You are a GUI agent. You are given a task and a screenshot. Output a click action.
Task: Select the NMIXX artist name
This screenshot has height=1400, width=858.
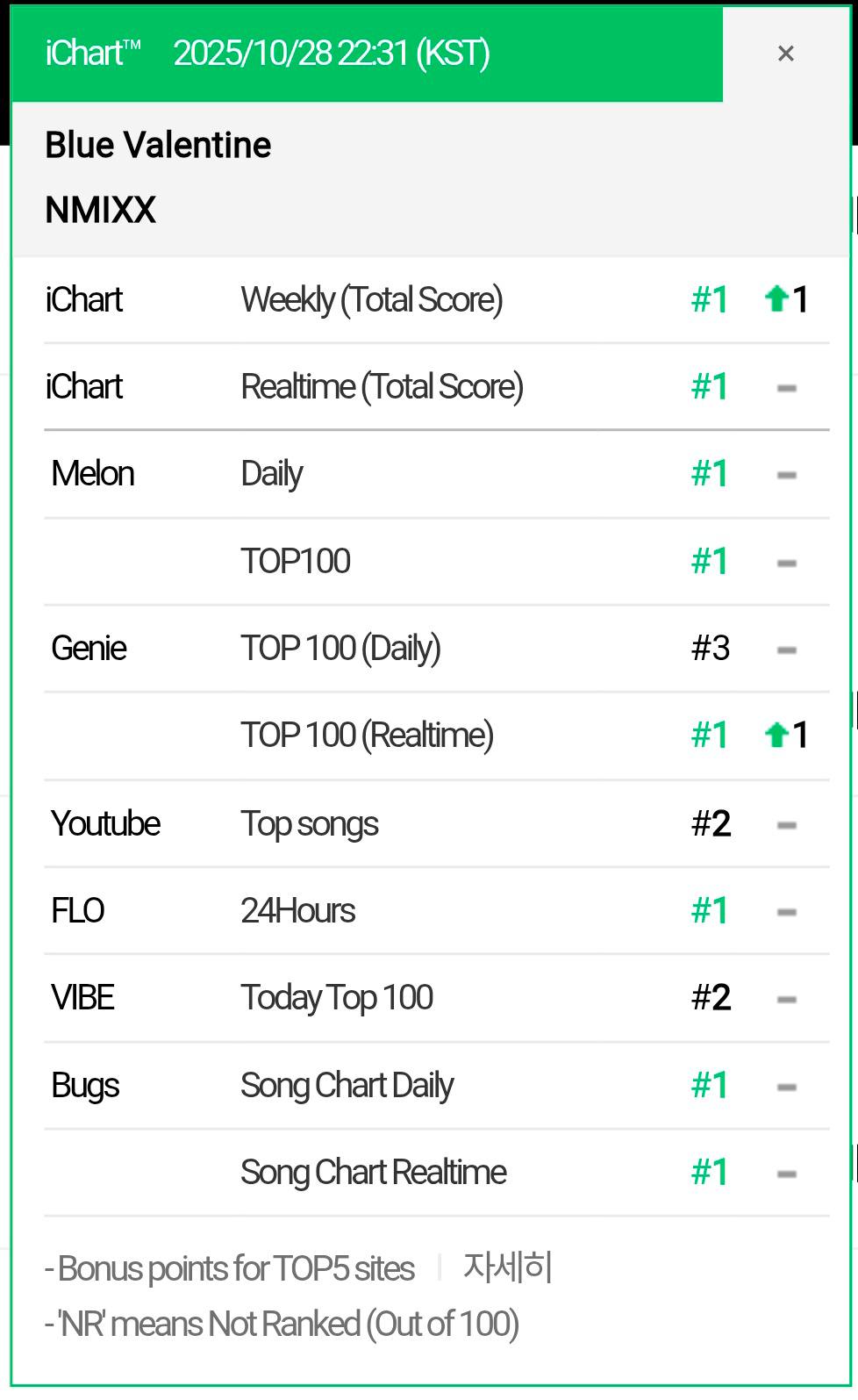coord(101,211)
